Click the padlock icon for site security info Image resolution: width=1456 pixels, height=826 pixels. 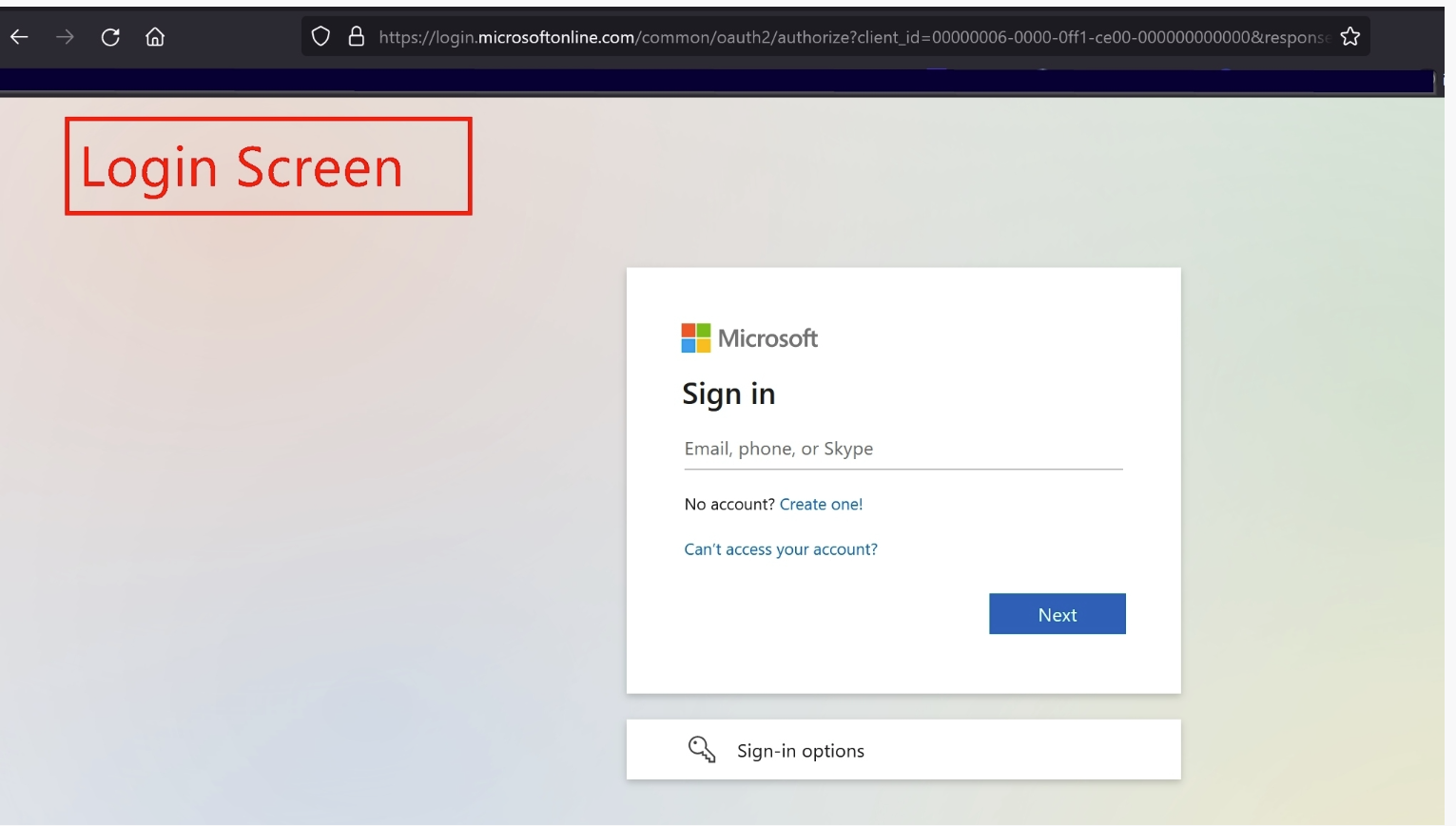[356, 35]
